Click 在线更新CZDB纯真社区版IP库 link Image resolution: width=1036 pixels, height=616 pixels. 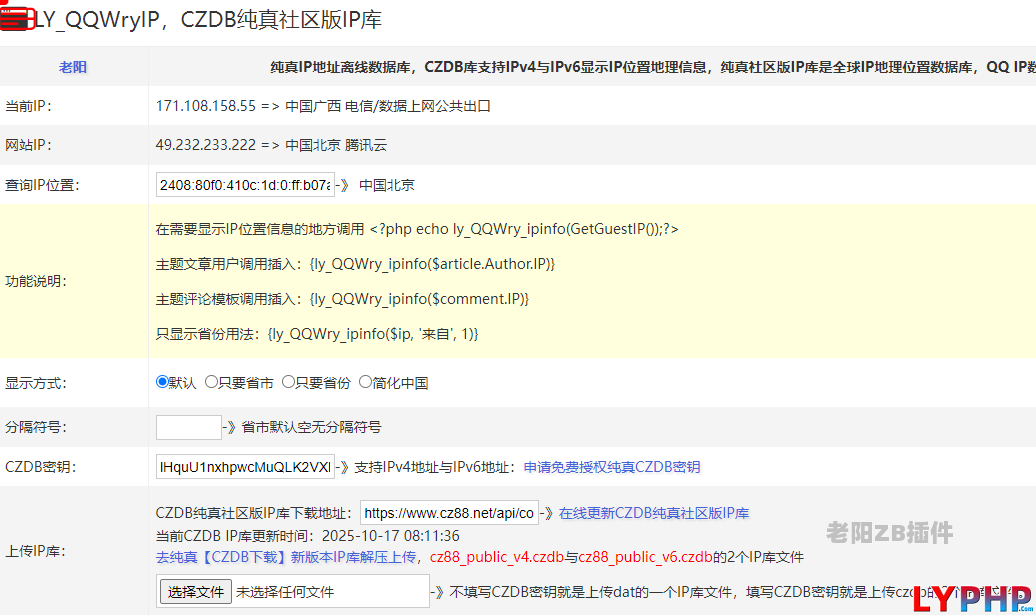[x=653, y=513]
